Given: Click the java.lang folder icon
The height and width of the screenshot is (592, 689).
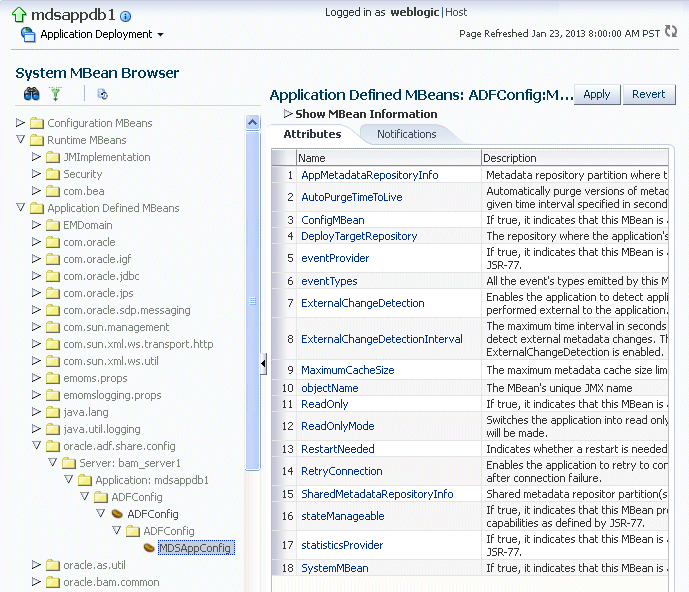Looking at the screenshot, I should point(53,412).
